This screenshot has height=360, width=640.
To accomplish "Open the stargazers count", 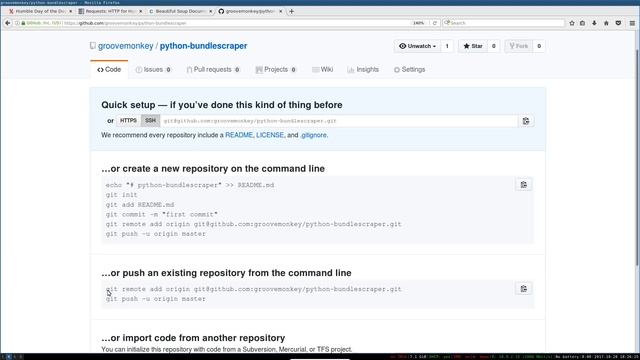I will [x=493, y=46].
